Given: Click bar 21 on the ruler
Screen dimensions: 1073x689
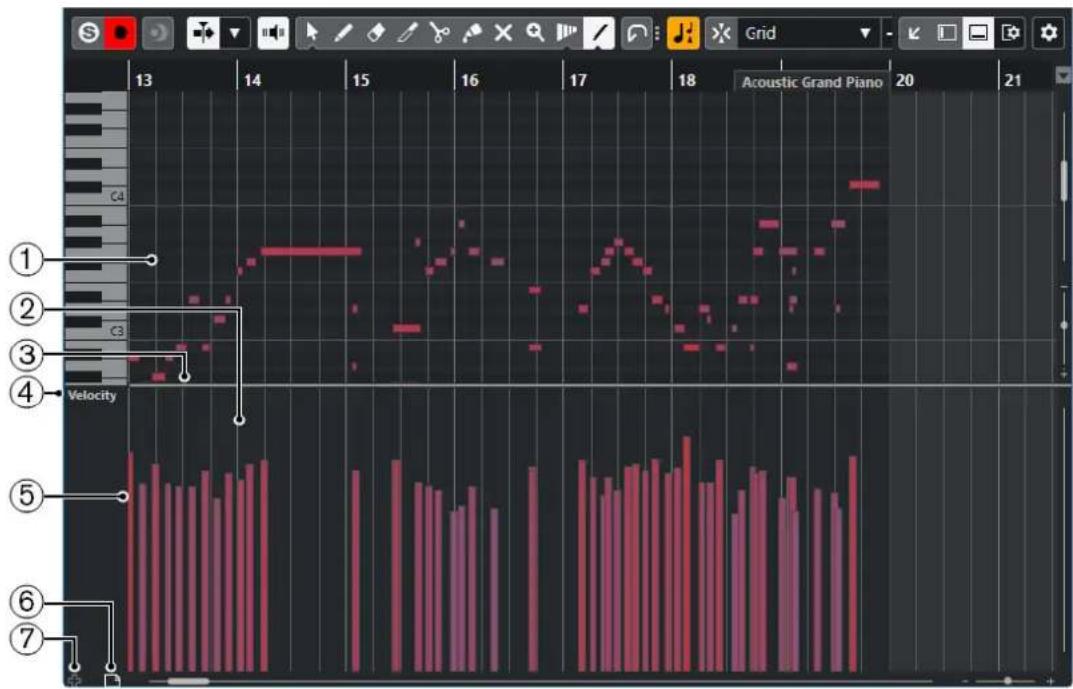Looking at the screenshot, I should click(x=1013, y=81).
